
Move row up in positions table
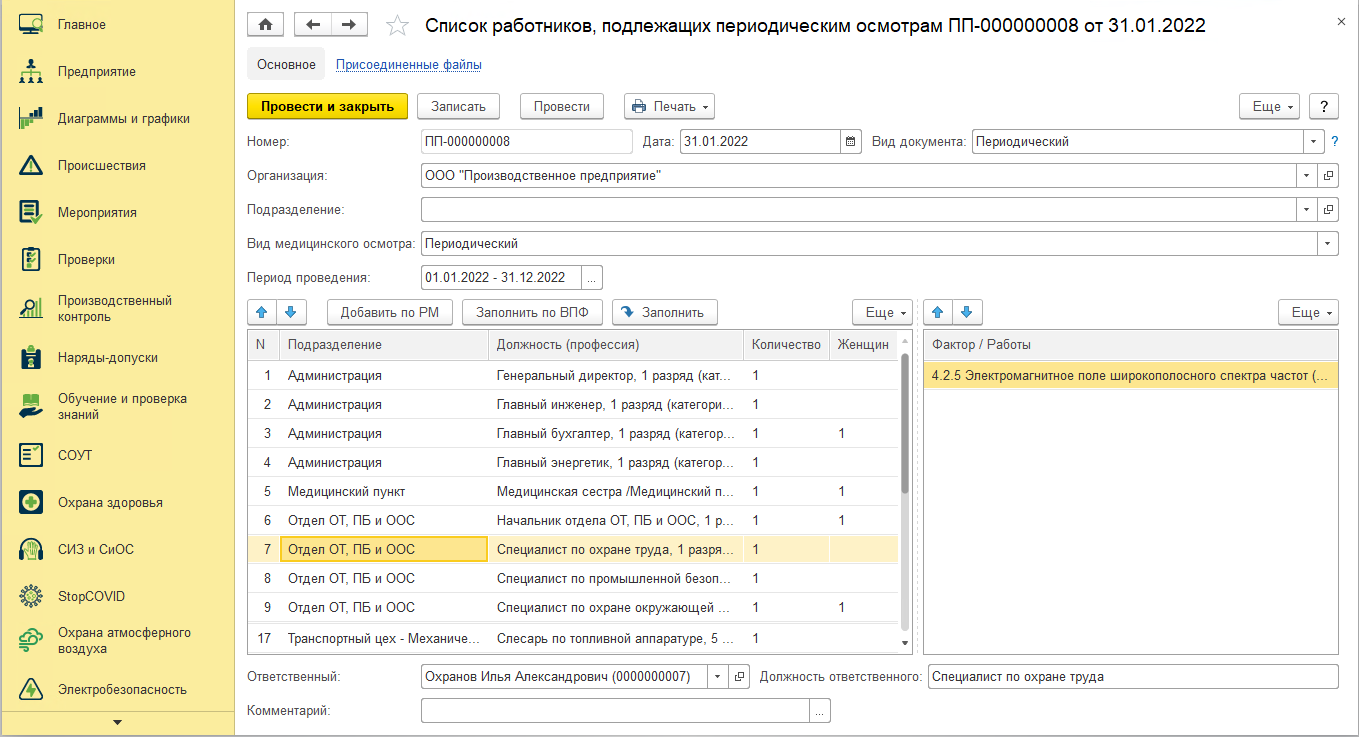pos(262,312)
